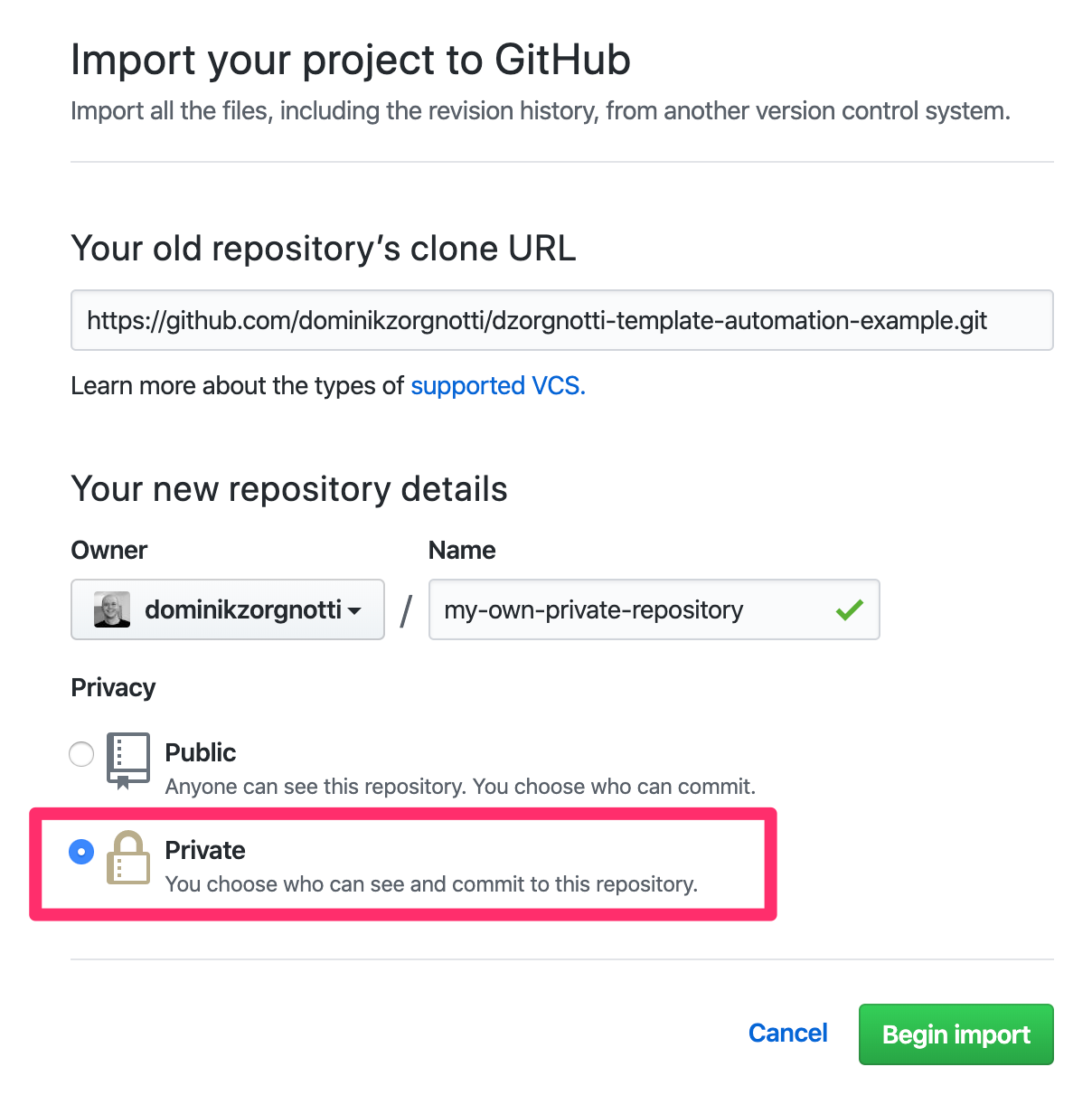Image resolution: width=1092 pixels, height=1114 pixels.
Task: Click the Privacy section label
Action: (x=112, y=687)
